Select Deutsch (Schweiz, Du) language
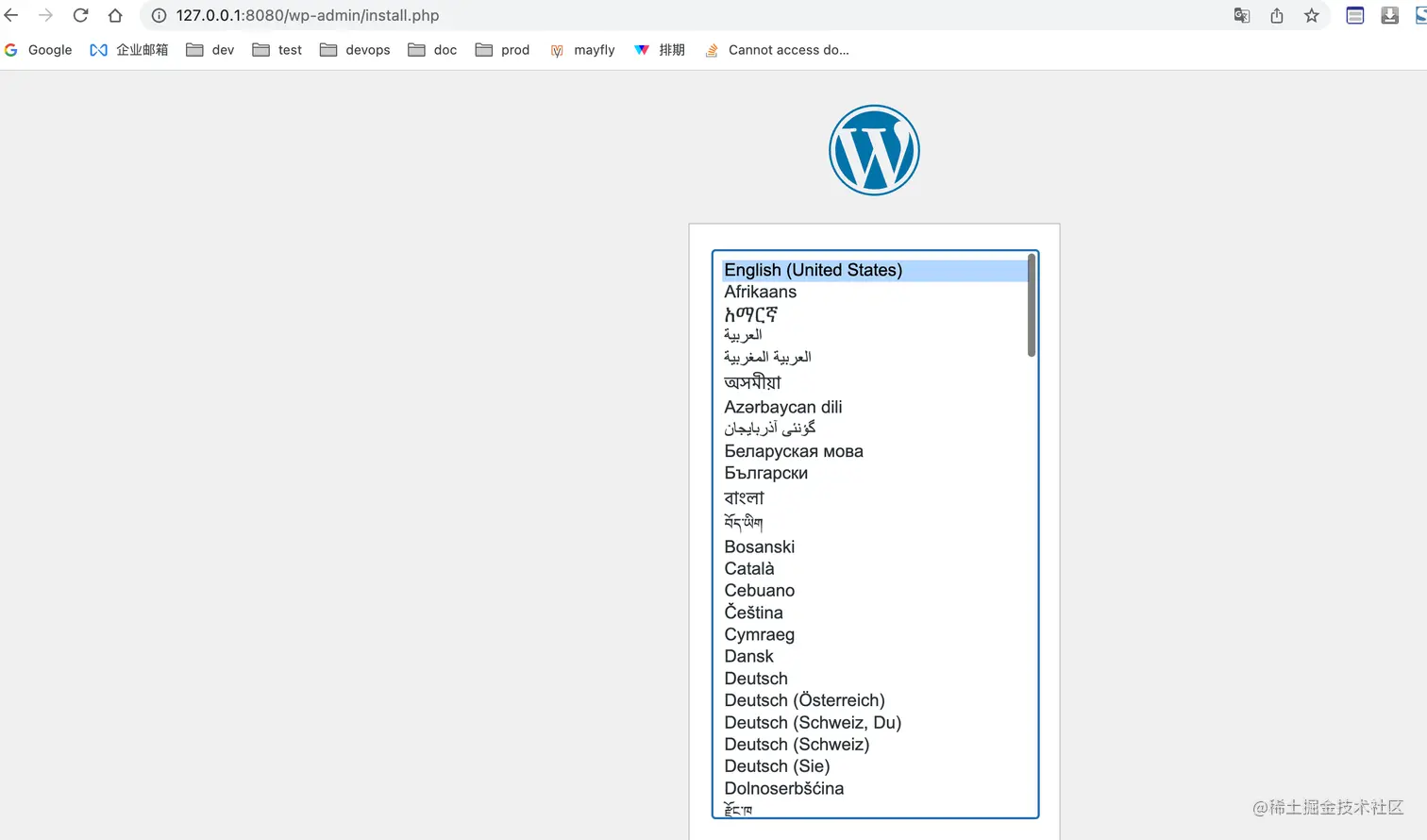The width and height of the screenshot is (1427, 840). tap(874, 722)
